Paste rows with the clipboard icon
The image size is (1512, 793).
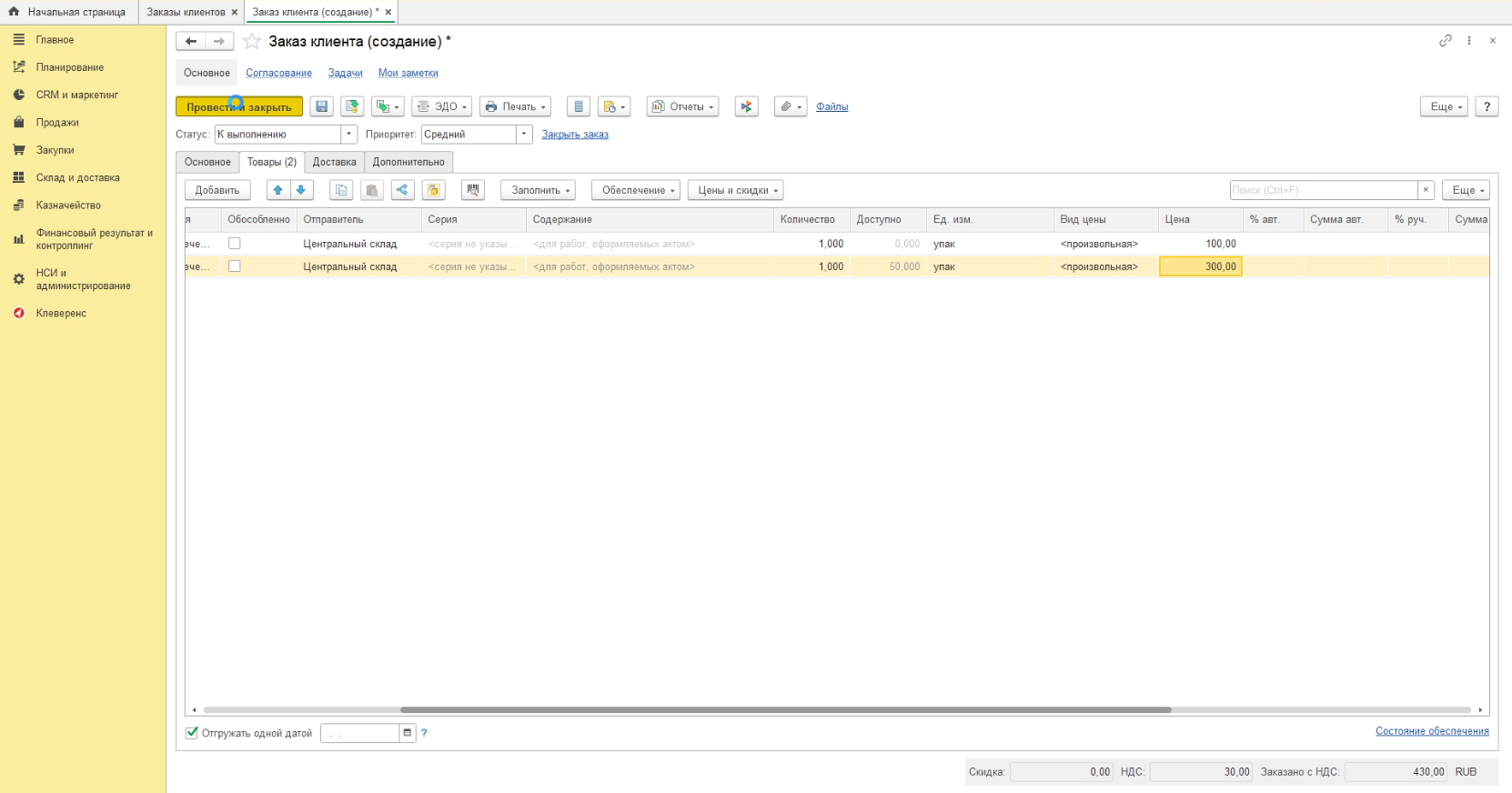tap(372, 190)
